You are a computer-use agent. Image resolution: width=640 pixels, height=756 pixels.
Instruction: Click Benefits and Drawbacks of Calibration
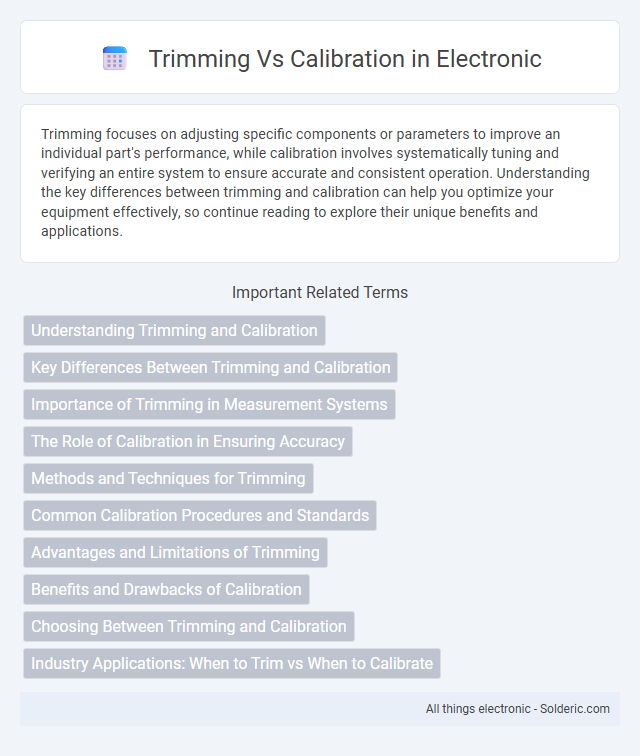tap(166, 589)
